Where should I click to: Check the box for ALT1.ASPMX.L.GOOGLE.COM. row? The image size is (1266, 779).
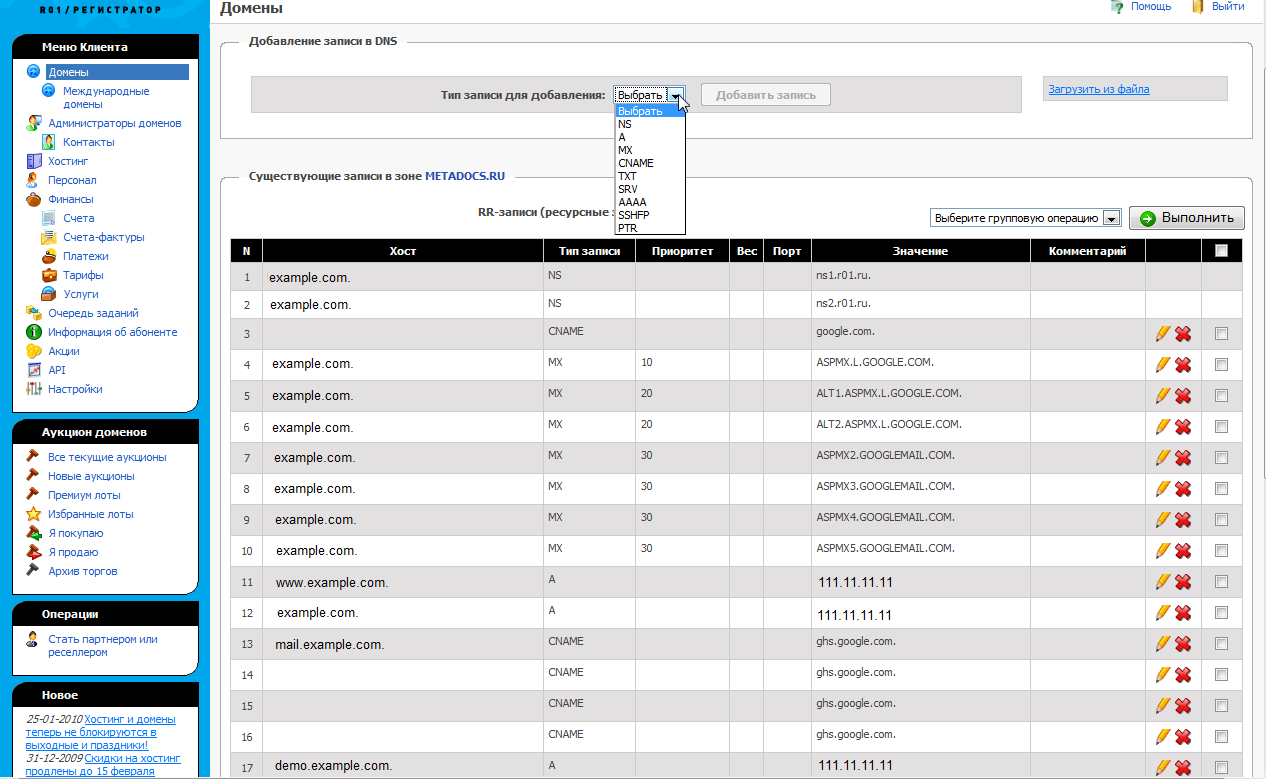click(x=1221, y=396)
